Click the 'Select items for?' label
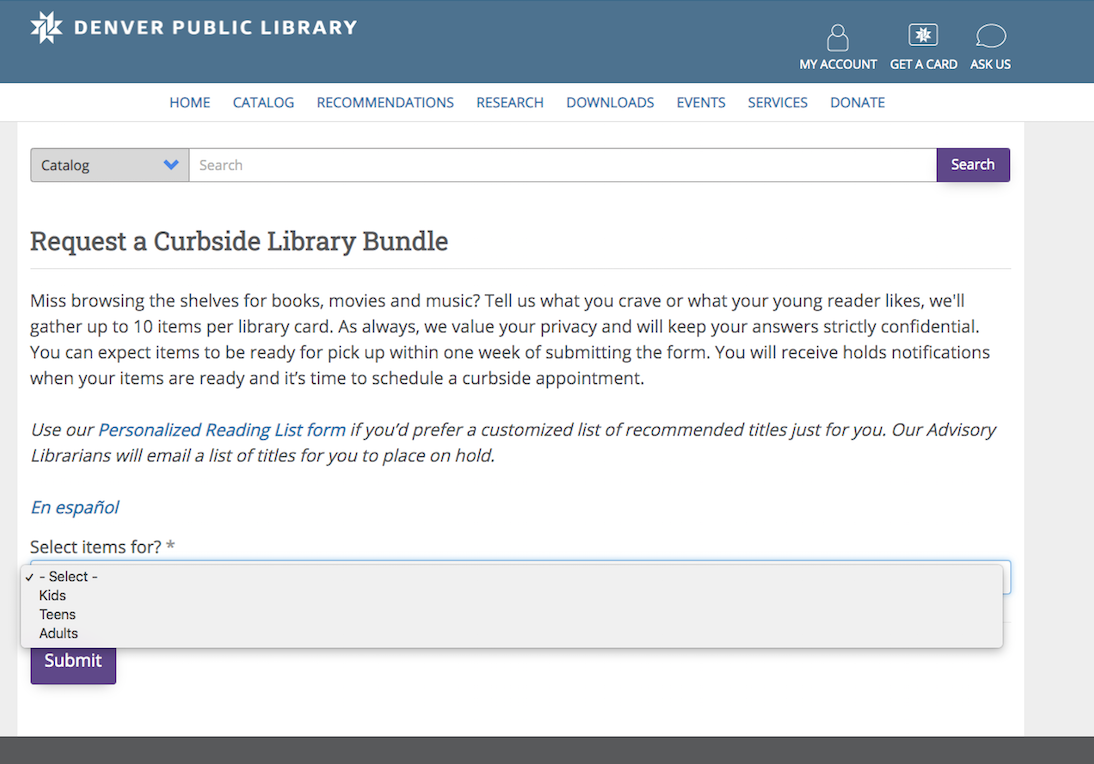Screen dimensions: 1094x764 pyautogui.click(x=96, y=547)
